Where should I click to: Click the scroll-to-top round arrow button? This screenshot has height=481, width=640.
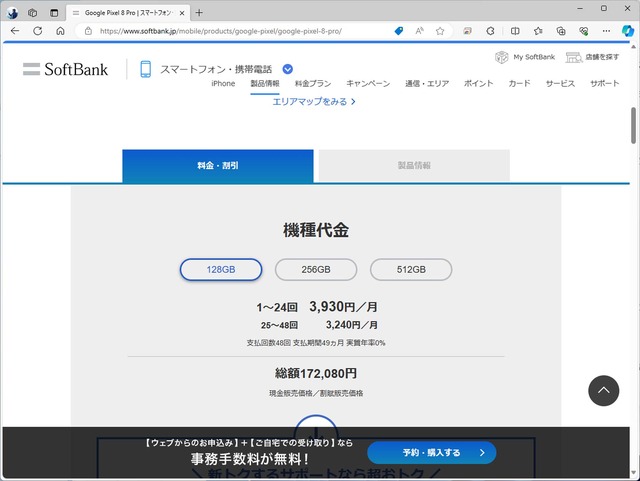(x=604, y=390)
